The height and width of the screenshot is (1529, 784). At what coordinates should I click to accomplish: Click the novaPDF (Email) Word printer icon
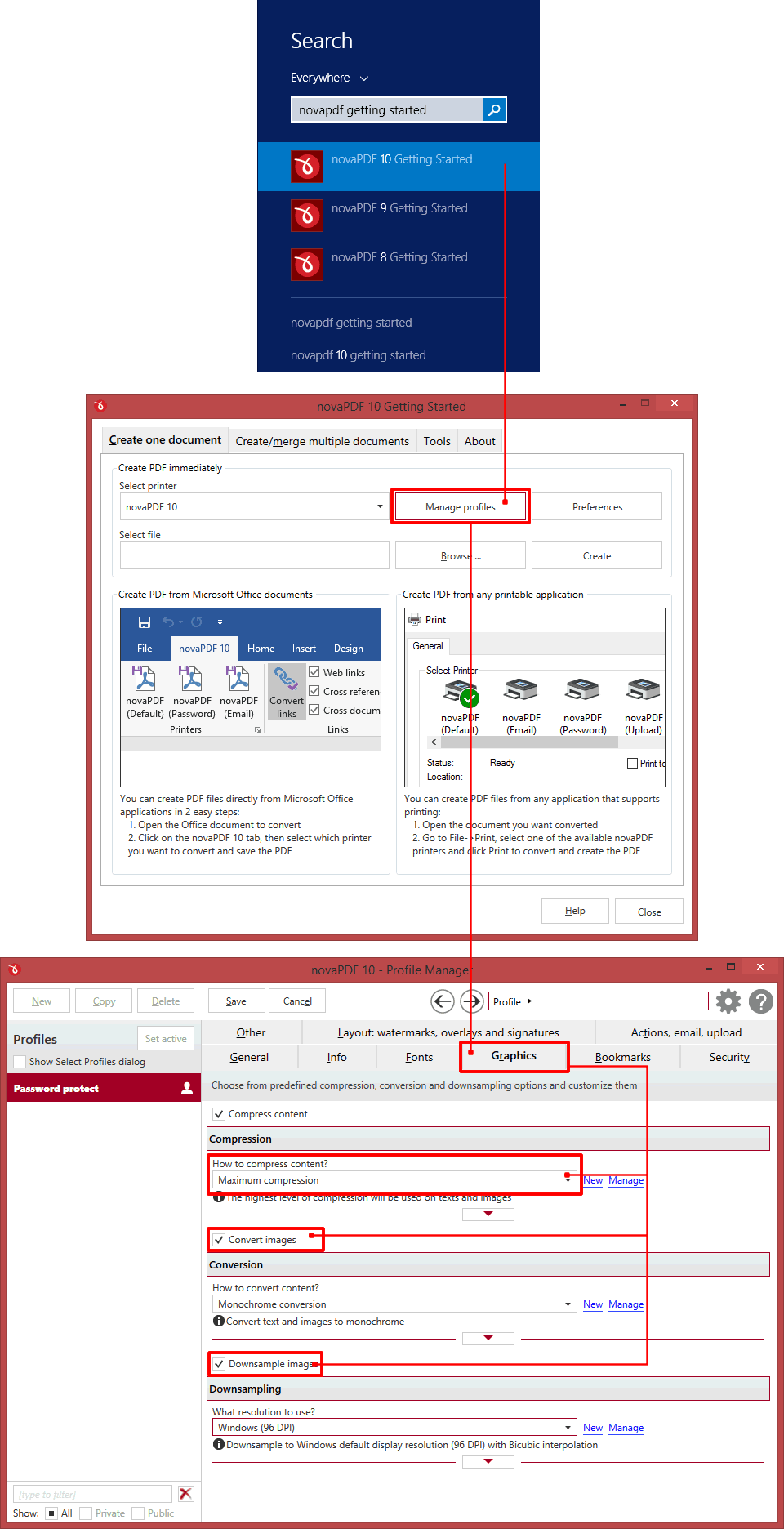238,679
